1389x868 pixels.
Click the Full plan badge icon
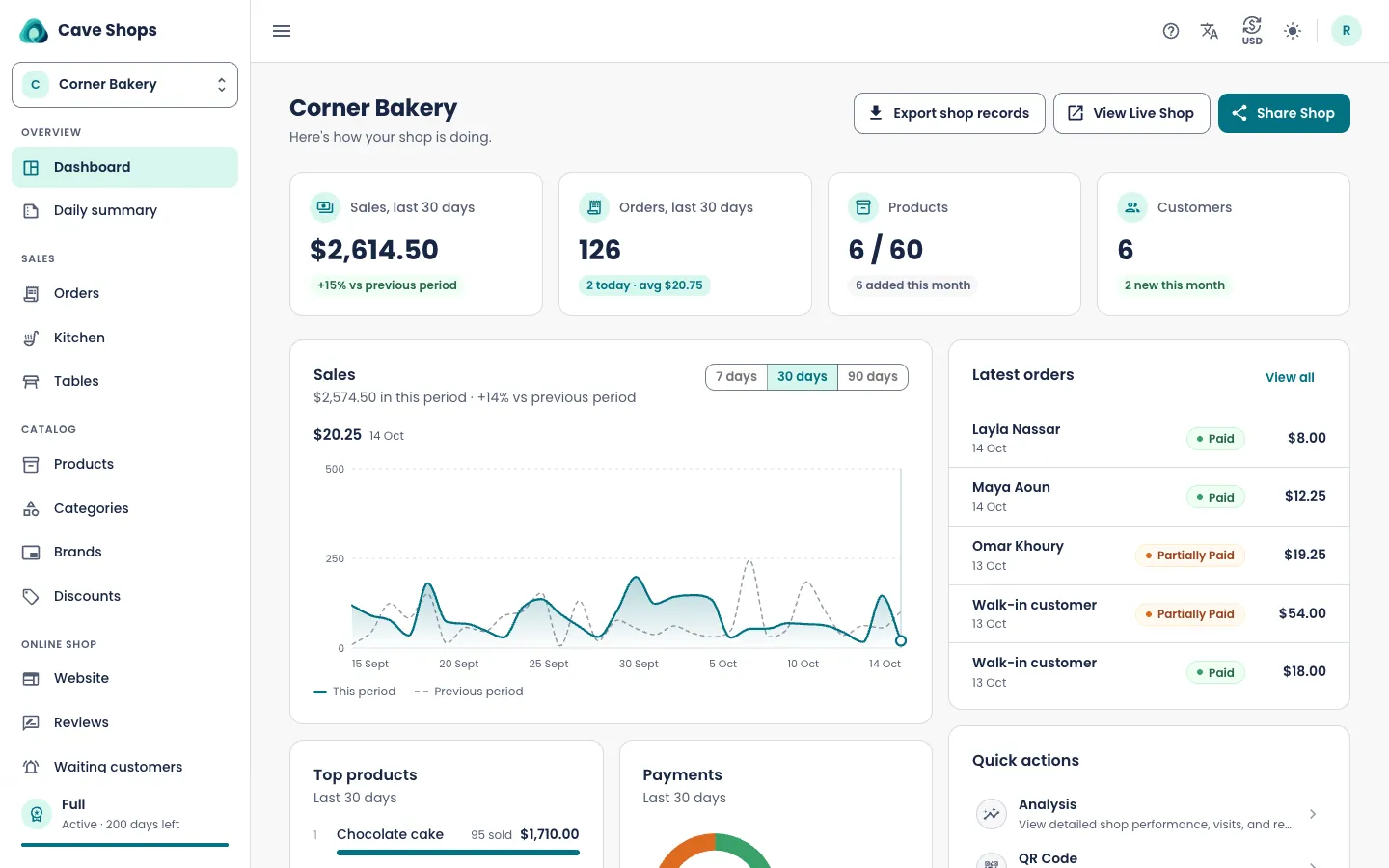[37, 814]
